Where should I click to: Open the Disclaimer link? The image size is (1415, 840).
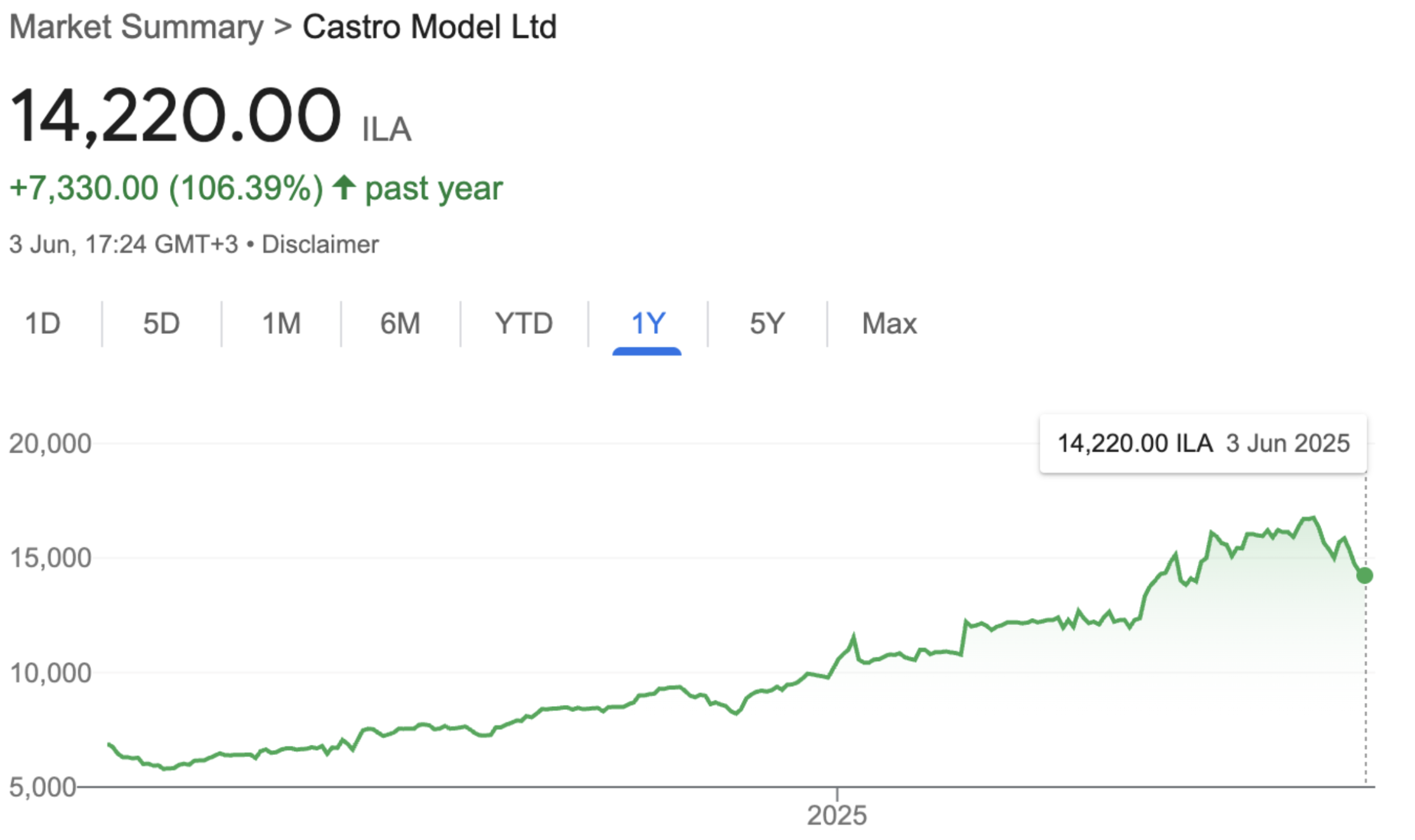[x=320, y=244]
